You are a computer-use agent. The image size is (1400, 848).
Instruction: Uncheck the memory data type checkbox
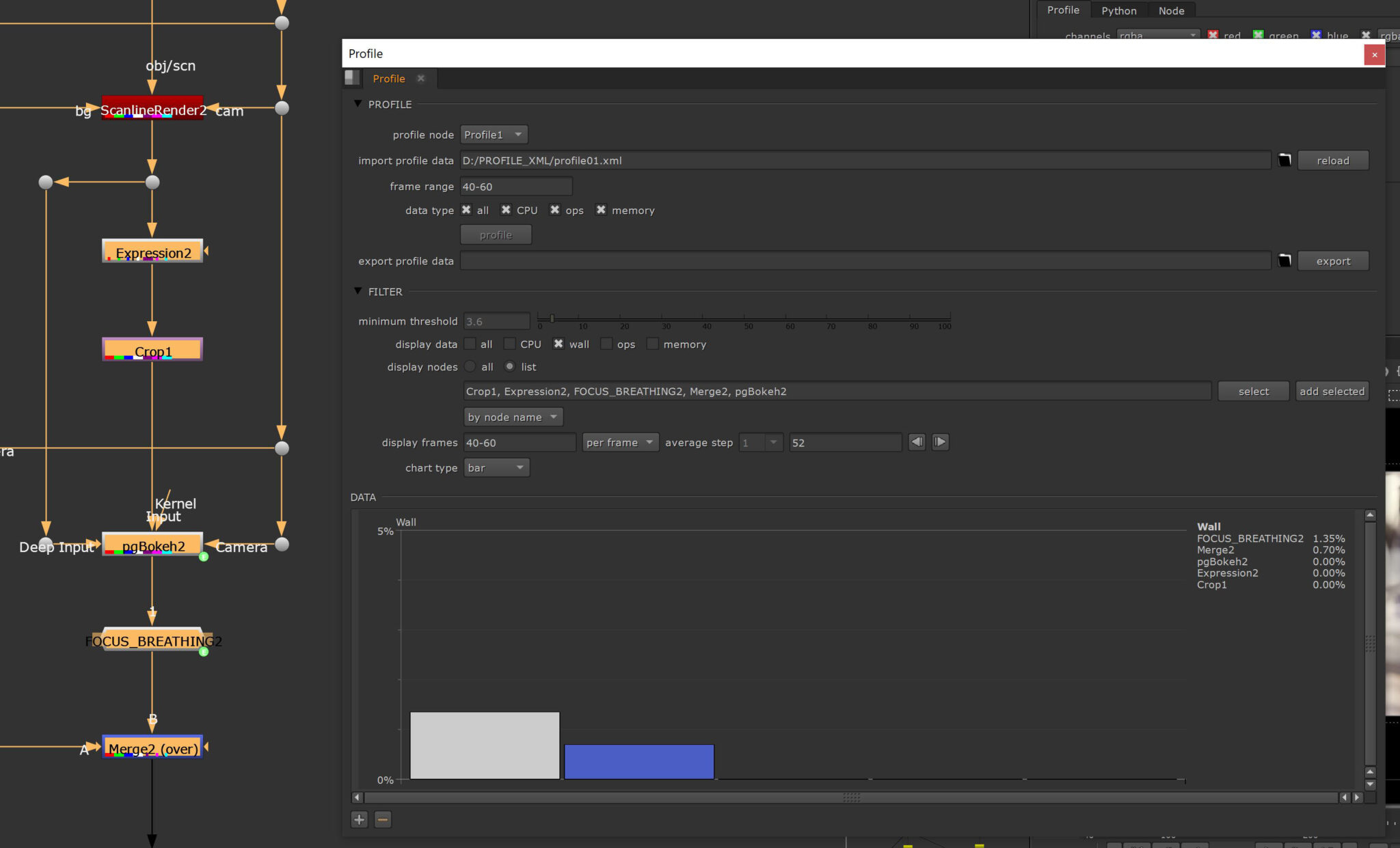click(x=601, y=210)
